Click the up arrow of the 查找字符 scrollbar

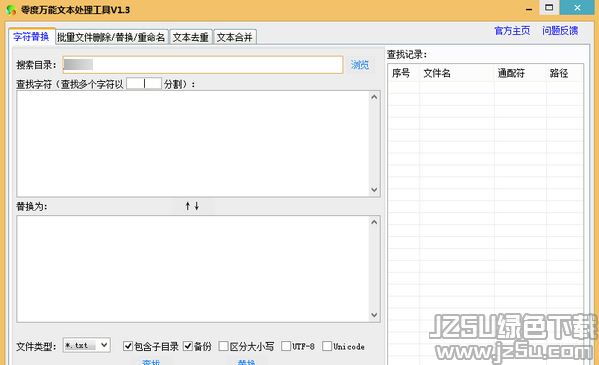click(374, 97)
